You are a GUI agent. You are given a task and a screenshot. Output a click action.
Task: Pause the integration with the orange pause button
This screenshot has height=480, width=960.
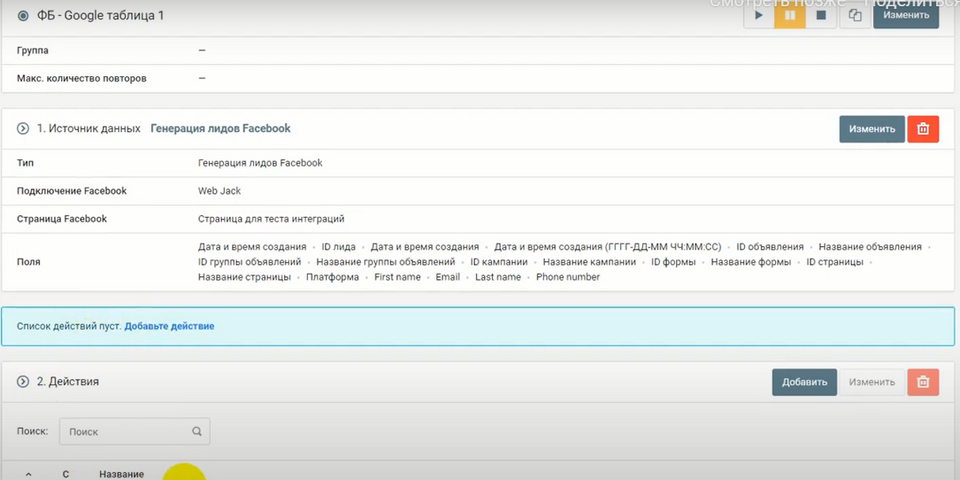click(790, 15)
